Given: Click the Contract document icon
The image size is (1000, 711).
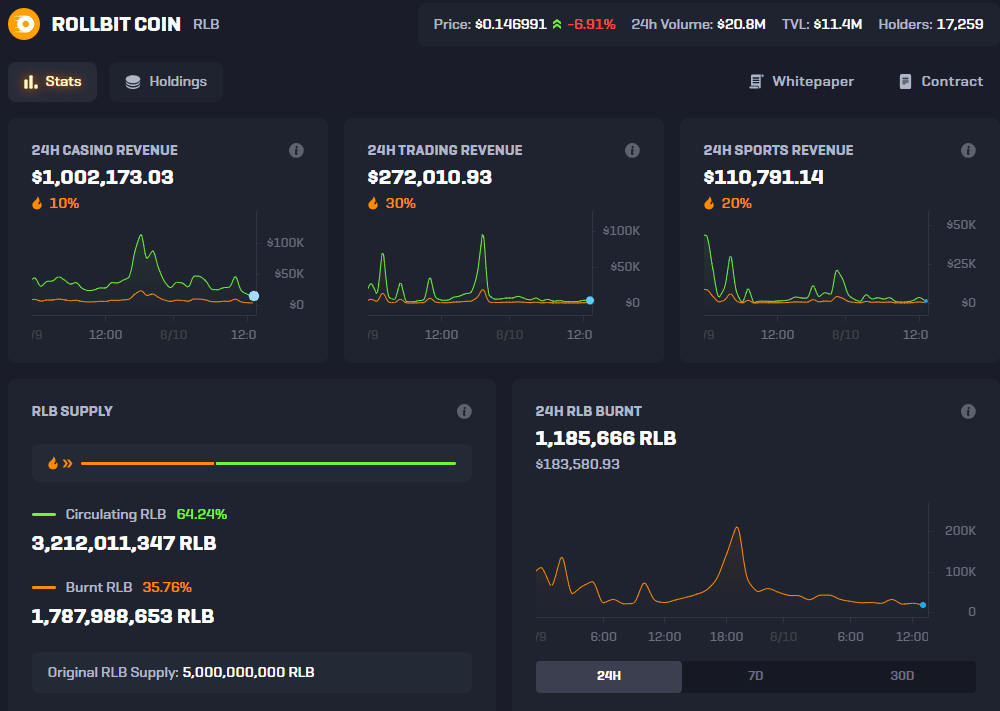Looking at the screenshot, I should tap(907, 81).
